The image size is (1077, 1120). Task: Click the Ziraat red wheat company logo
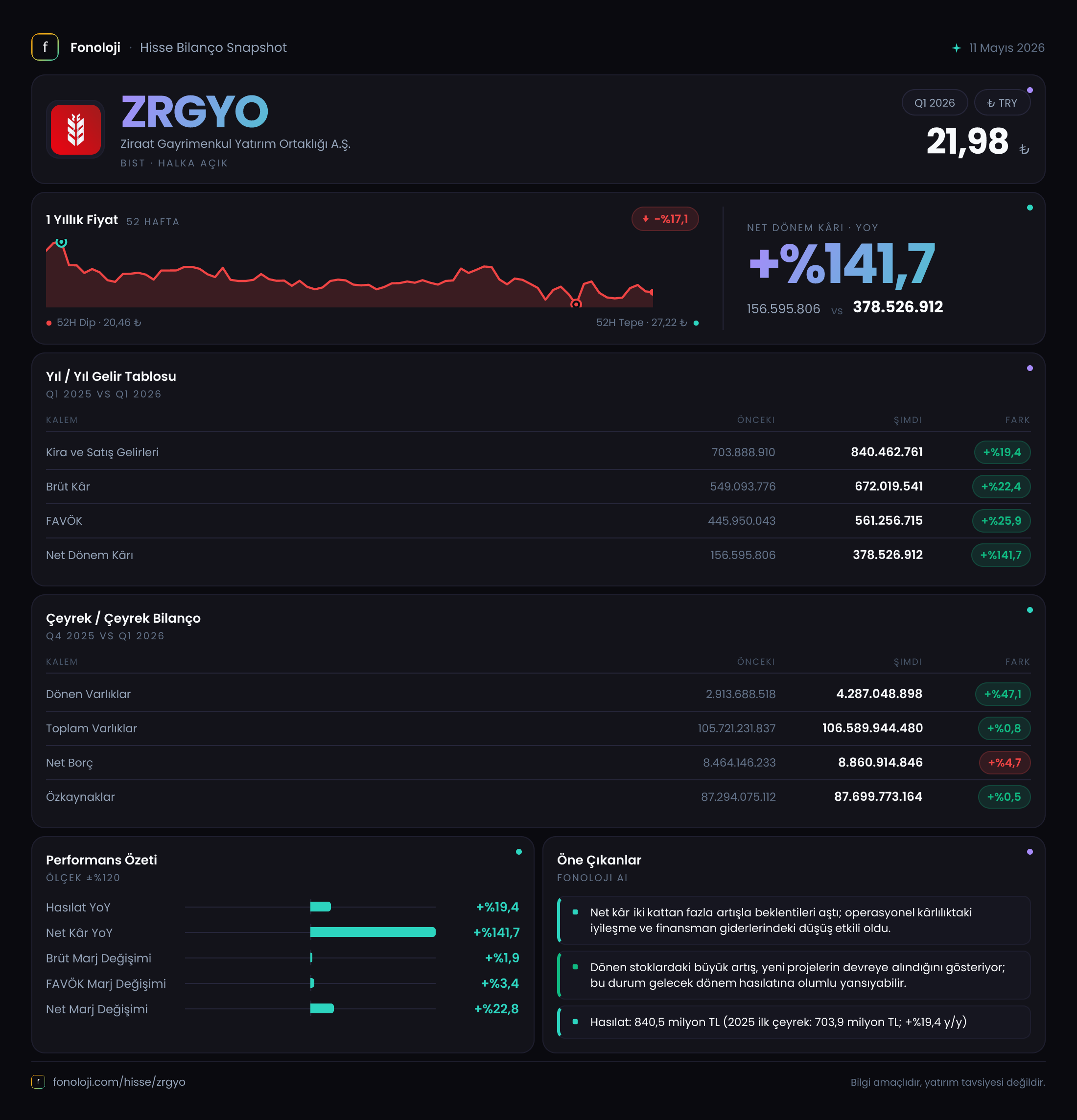(75, 129)
